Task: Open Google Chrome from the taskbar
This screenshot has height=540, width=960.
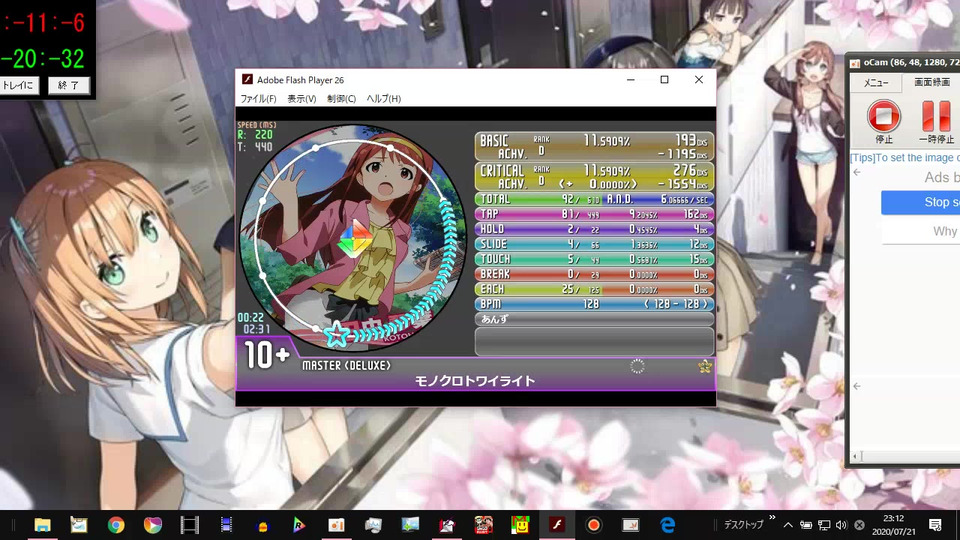Action: pyautogui.click(x=116, y=525)
